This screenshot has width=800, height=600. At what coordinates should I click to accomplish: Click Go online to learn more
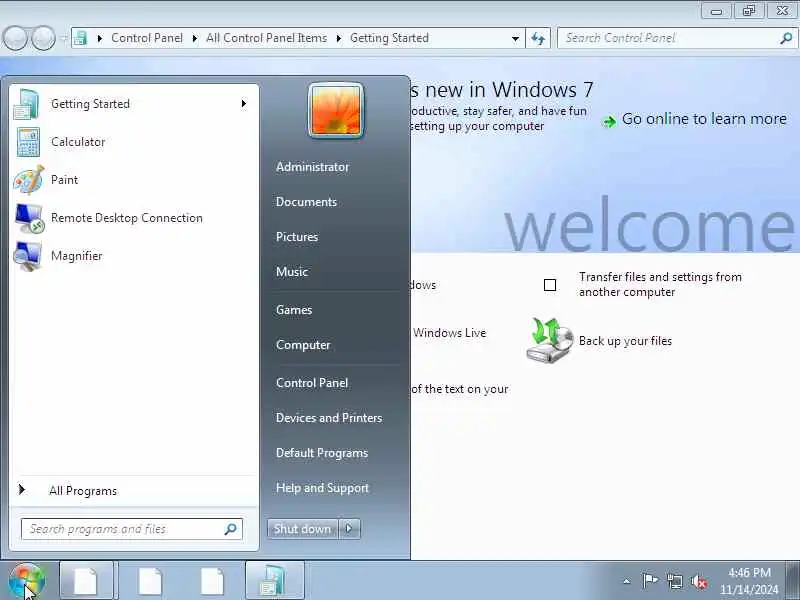(704, 119)
